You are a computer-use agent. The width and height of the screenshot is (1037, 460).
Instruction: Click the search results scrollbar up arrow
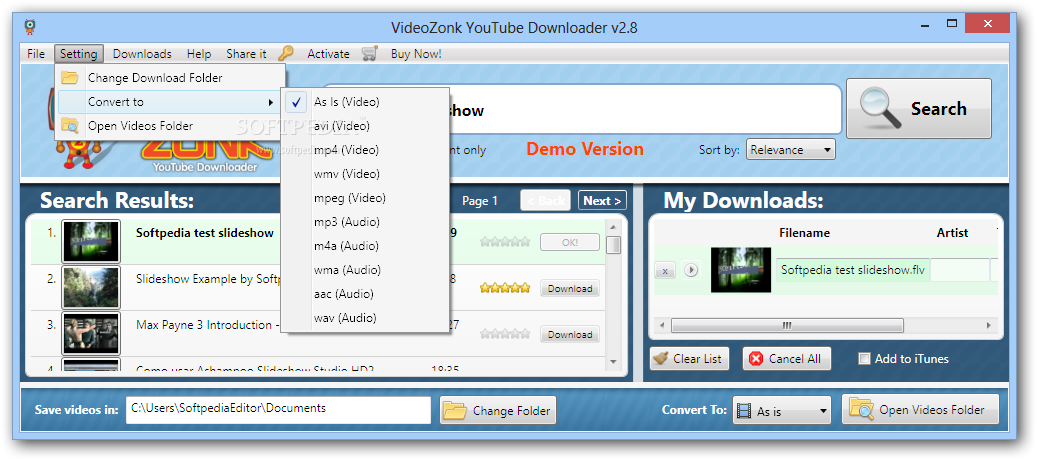click(613, 225)
